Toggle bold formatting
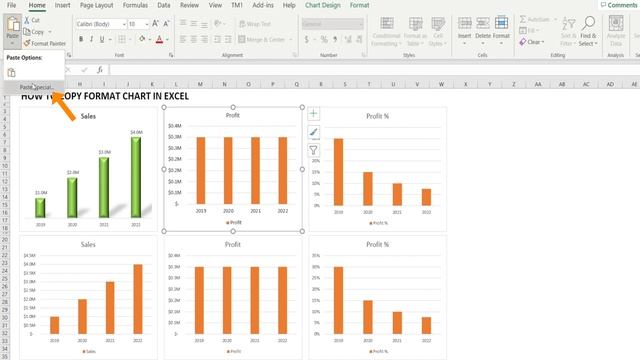Image resolution: width=640 pixels, height=360 pixels. (81, 39)
